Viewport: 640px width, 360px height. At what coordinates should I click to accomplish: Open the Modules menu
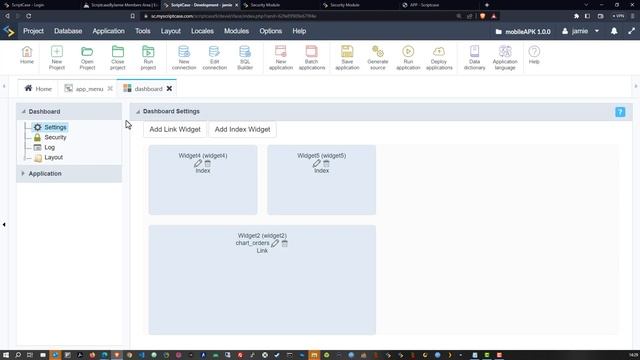pos(236,31)
